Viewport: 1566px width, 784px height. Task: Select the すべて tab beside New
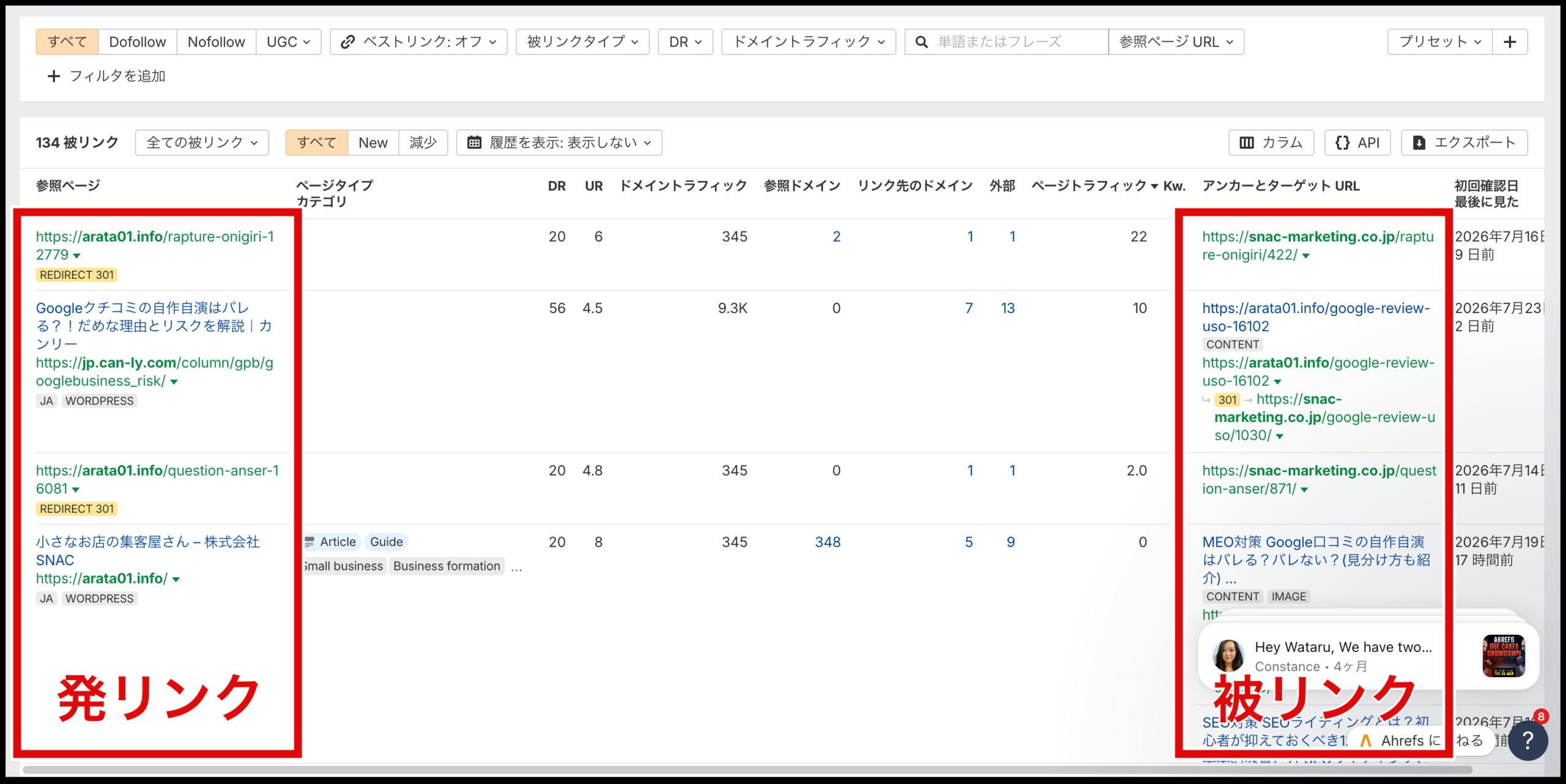(x=317, y=142)
